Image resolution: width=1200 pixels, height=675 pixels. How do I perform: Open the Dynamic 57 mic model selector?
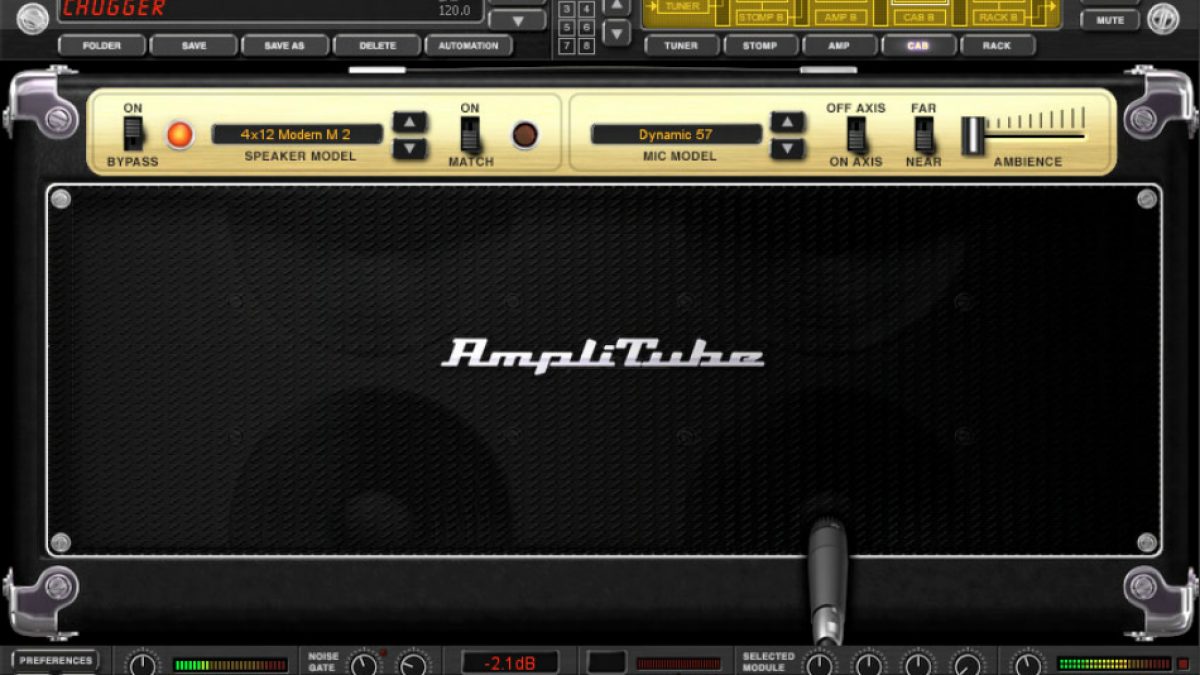[676, 135]
